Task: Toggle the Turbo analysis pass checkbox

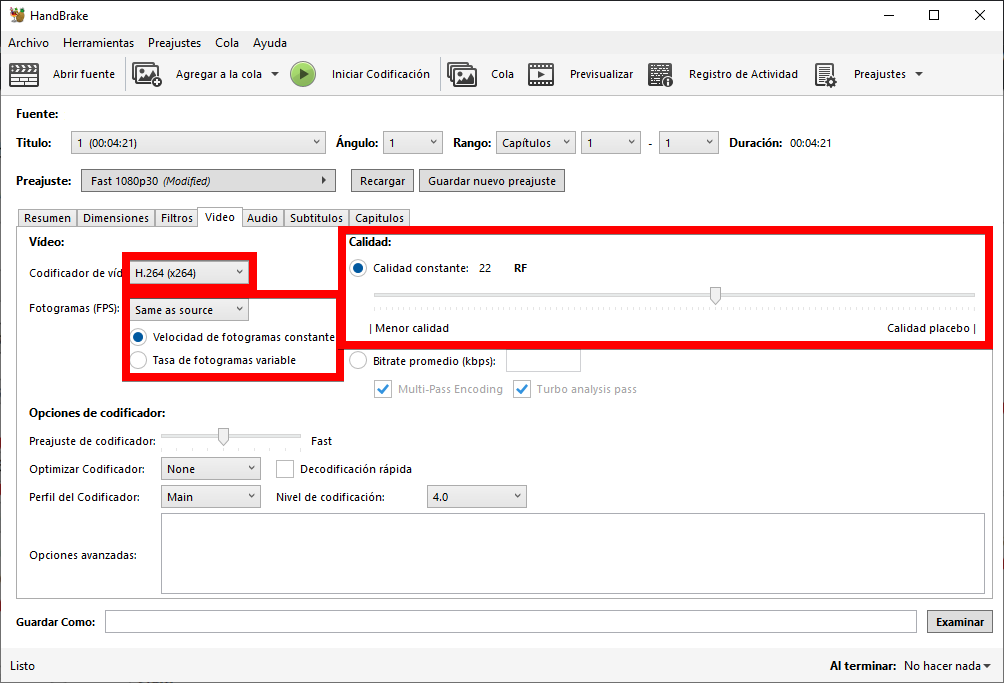Action: point(522,389)
